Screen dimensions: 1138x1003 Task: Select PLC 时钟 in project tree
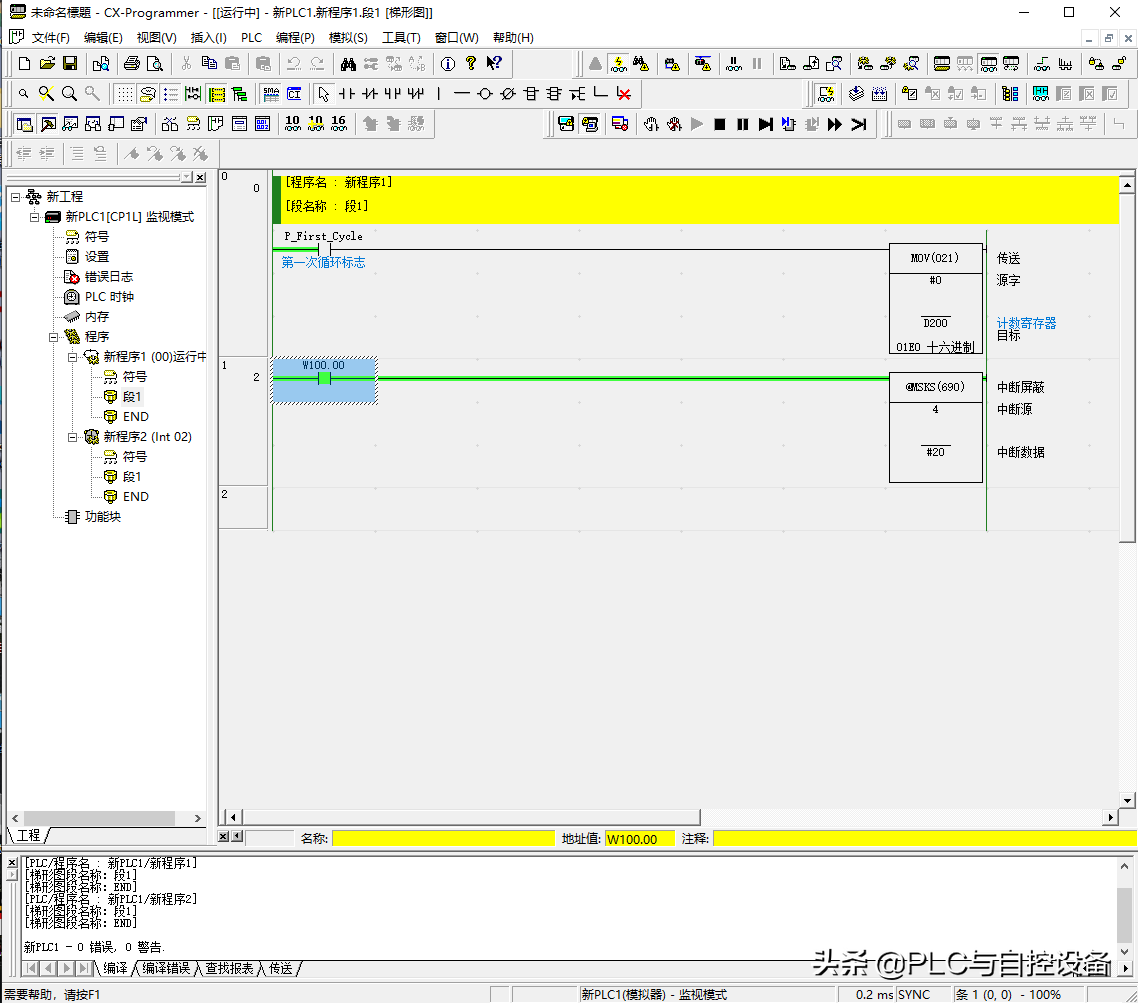[108, 297]
